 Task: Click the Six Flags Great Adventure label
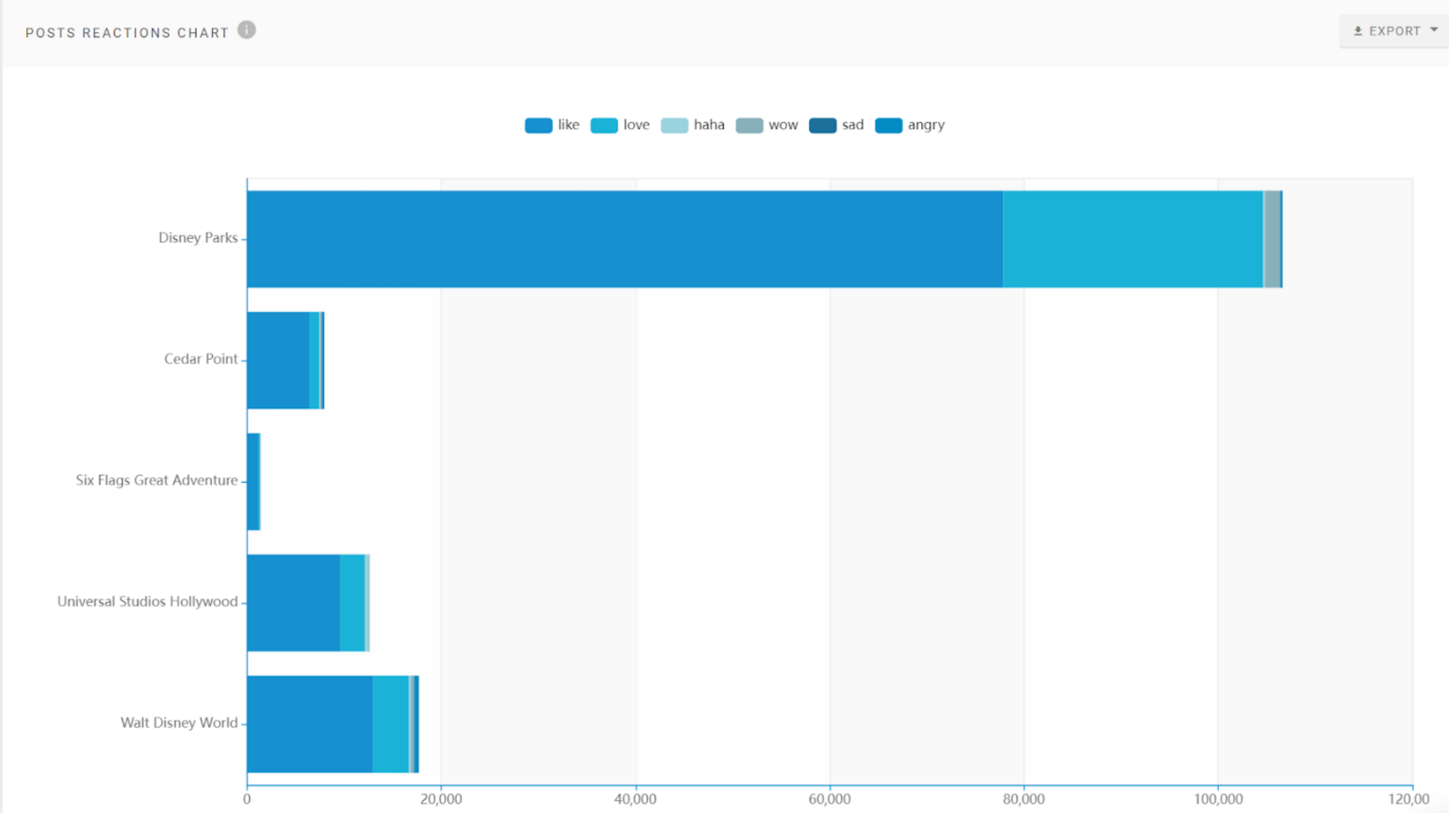[x=157, y=480]
